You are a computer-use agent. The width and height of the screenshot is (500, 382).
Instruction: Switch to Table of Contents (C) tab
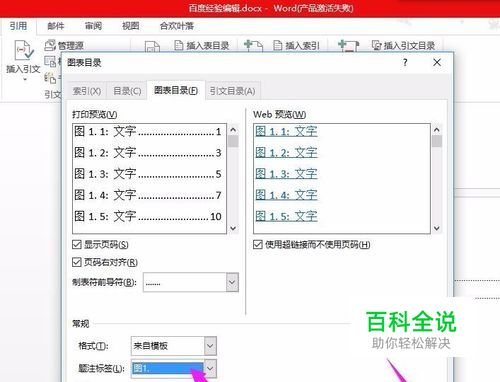click(x=127, y=91)
